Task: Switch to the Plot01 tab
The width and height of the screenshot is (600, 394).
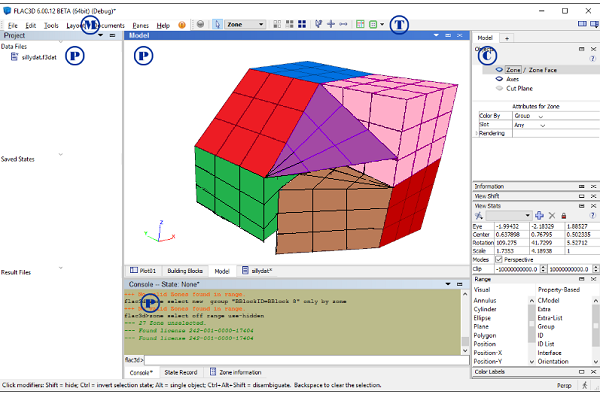Action: pos(143,271)
